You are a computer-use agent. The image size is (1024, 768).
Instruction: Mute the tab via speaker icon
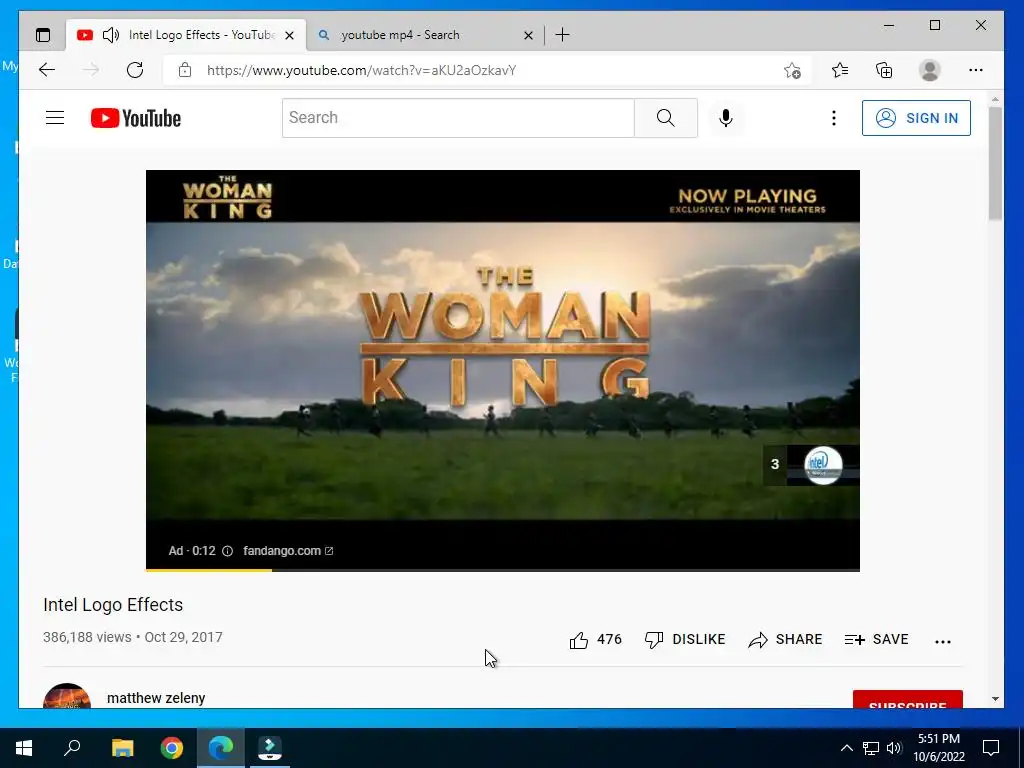tap(111, 35)
